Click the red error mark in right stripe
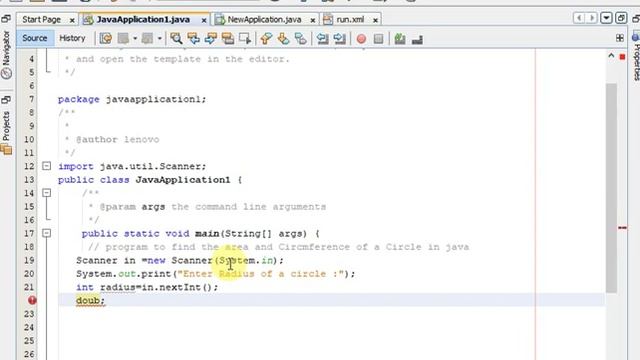 point(622,228)
